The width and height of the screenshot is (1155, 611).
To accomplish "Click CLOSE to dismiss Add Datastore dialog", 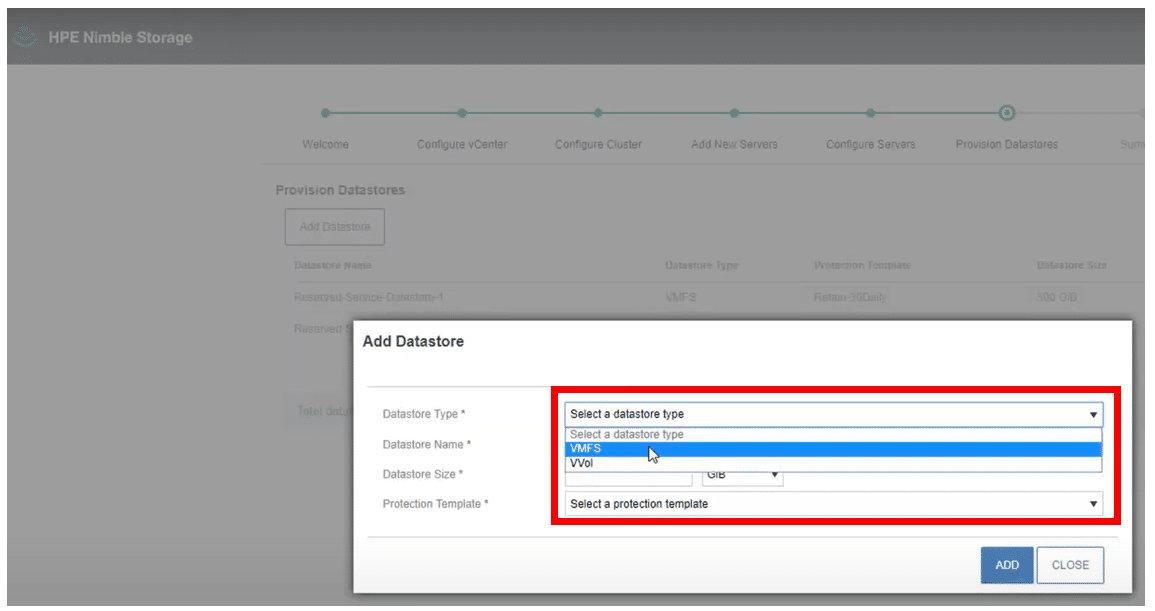I will [x=1070, y=565].
